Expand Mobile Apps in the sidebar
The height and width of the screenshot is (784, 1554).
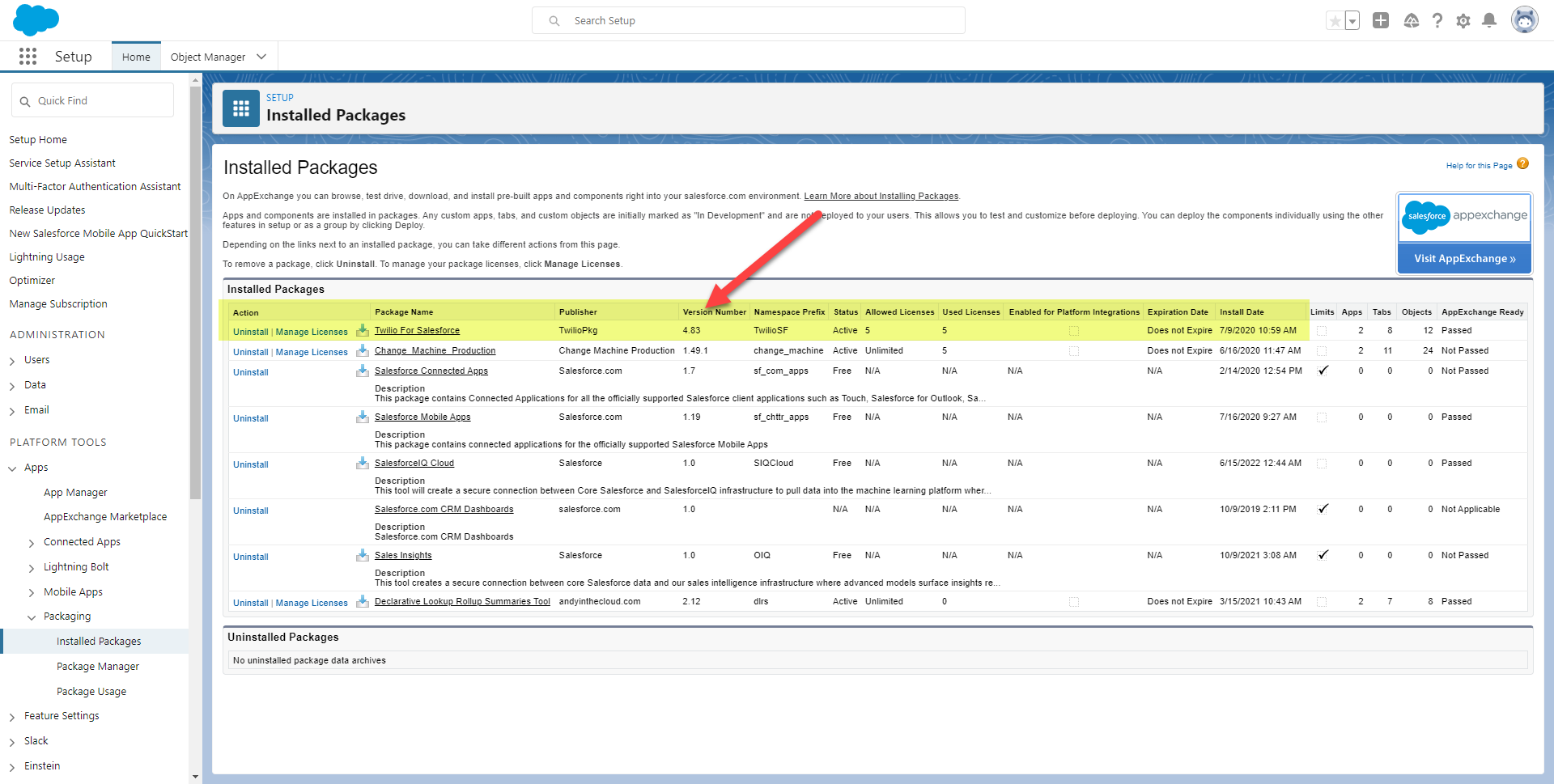[x=32, y=593]
